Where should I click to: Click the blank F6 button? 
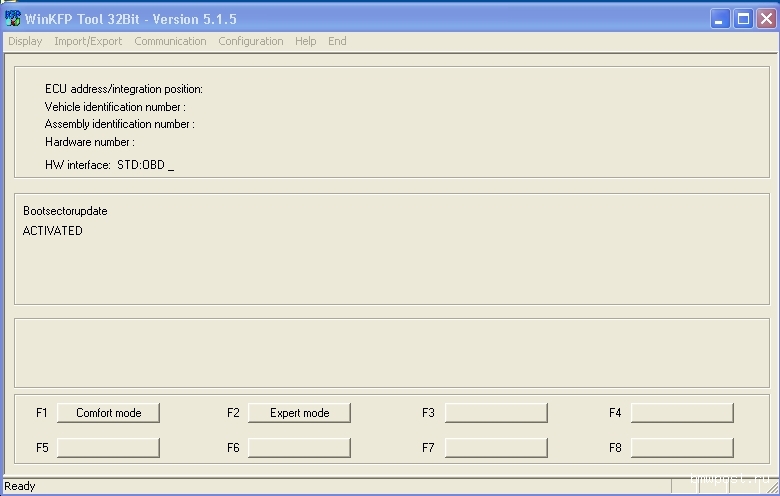pos(299,447)
